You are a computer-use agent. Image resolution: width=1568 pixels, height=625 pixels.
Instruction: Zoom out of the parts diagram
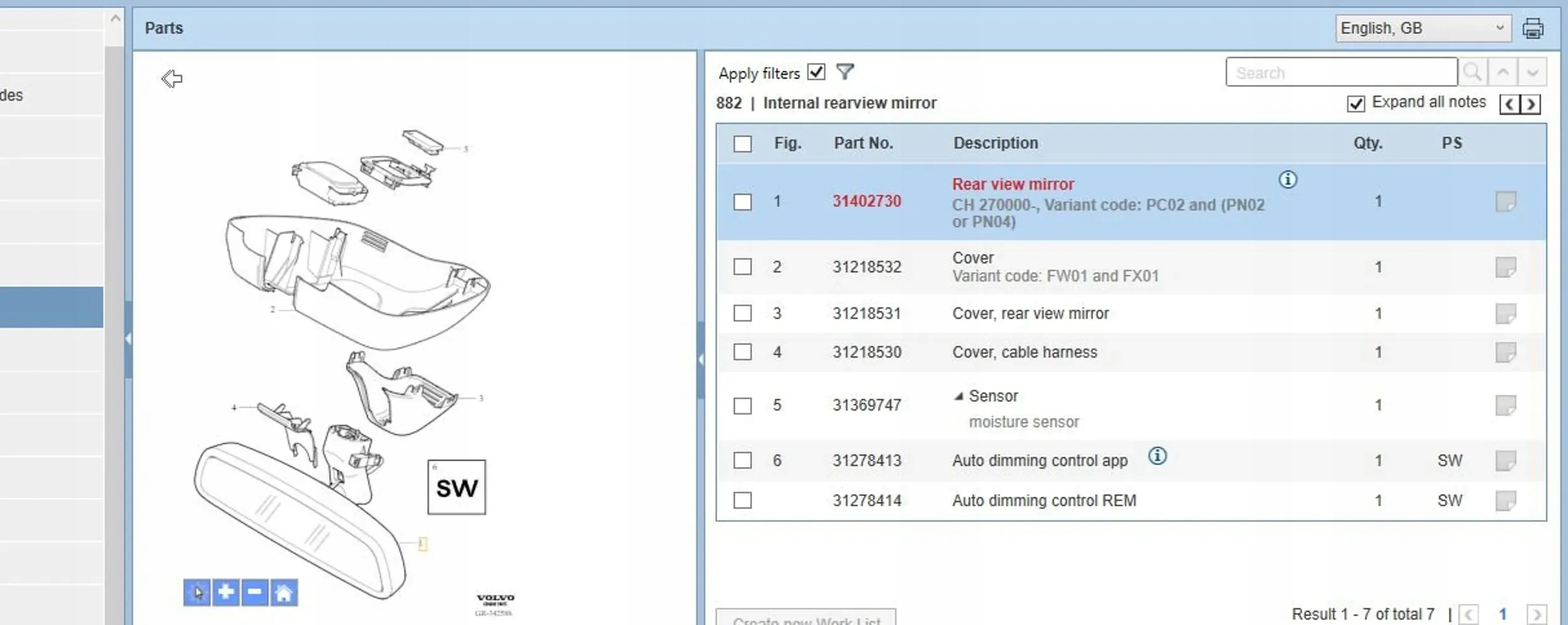pos(255,592)
